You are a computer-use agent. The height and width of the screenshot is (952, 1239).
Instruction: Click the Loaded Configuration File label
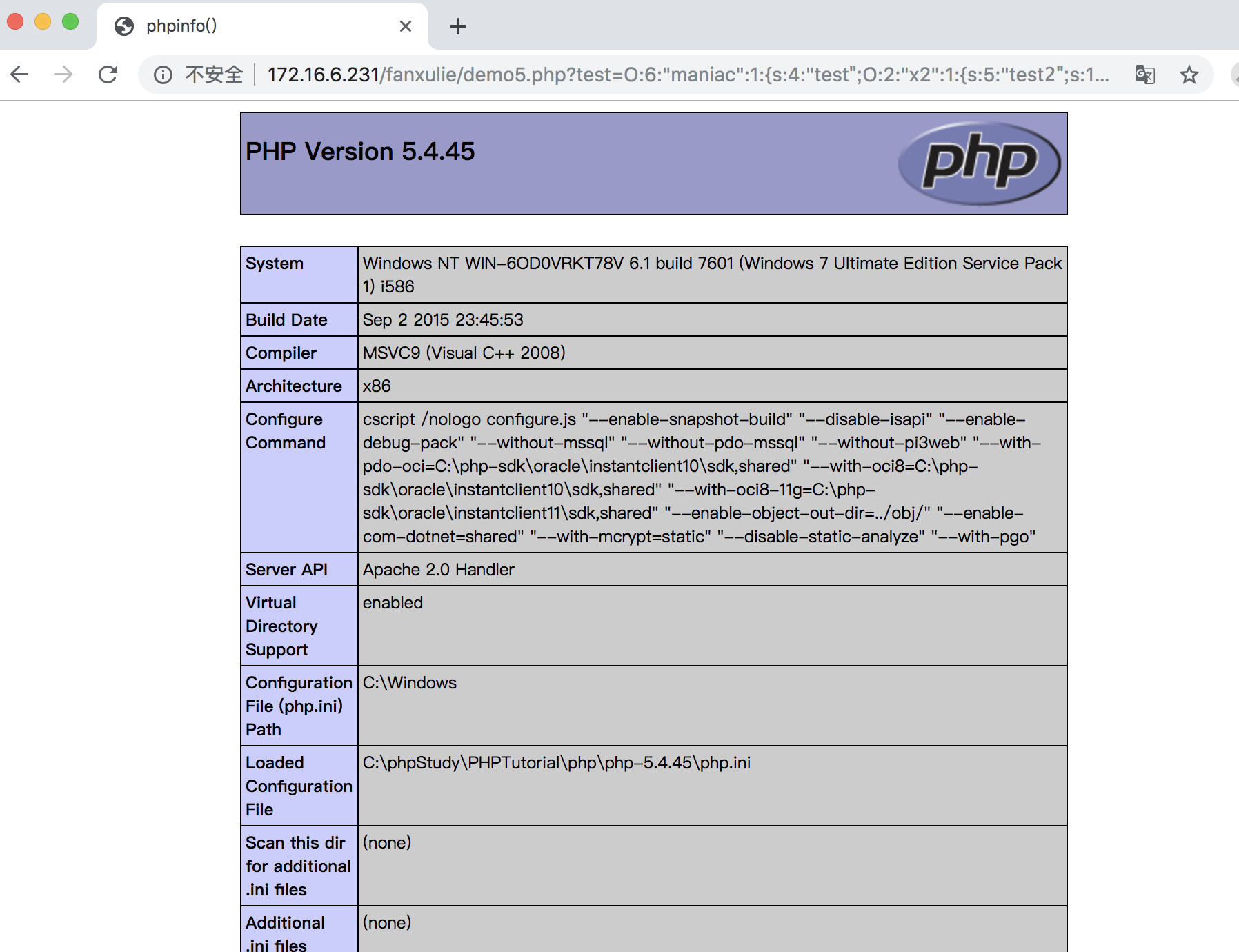click(299, 786)
